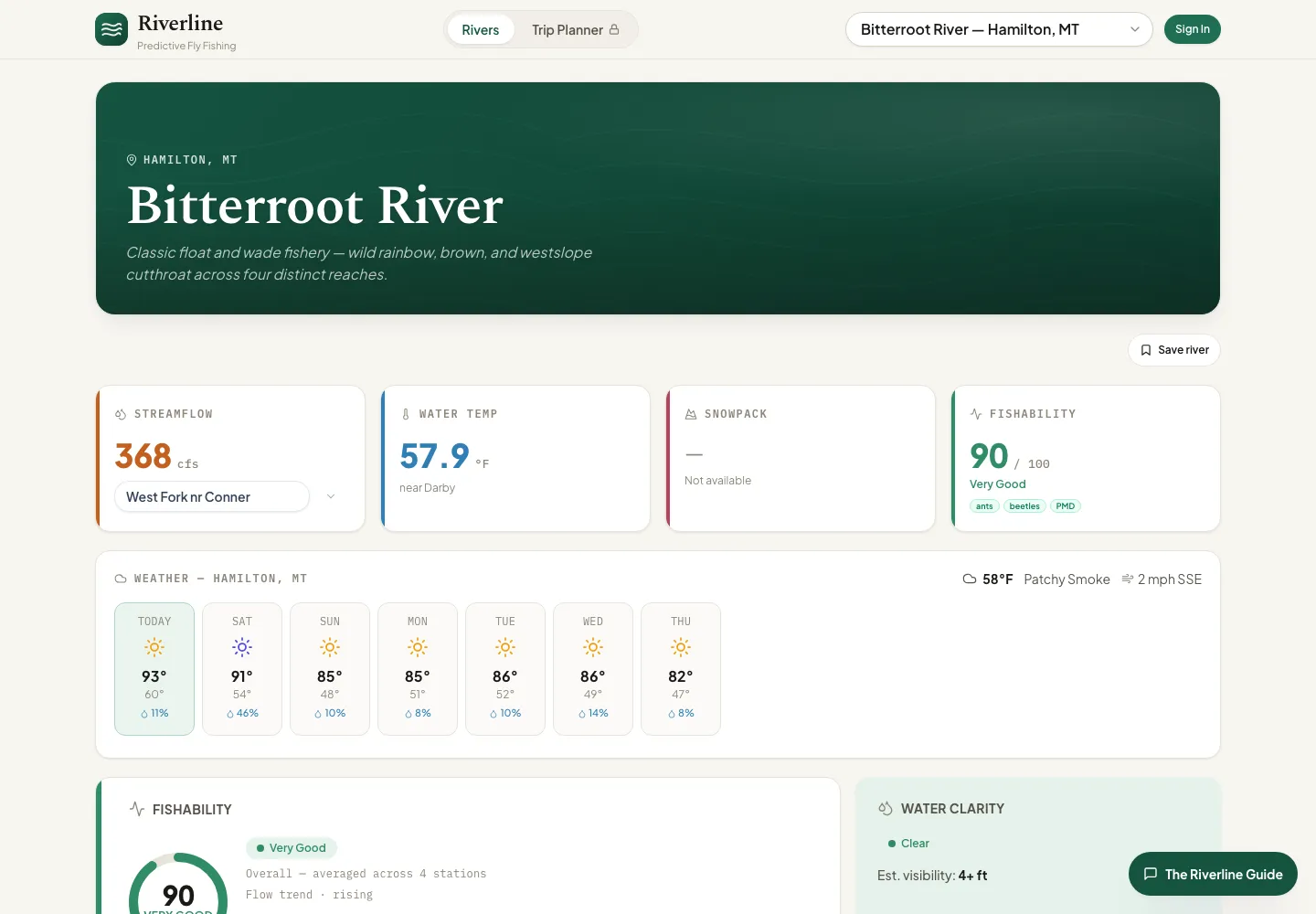The height and width of the screenshot is (914, 1316).
Task: Click the Snowpack mountain icon
Action: point(691,414)
